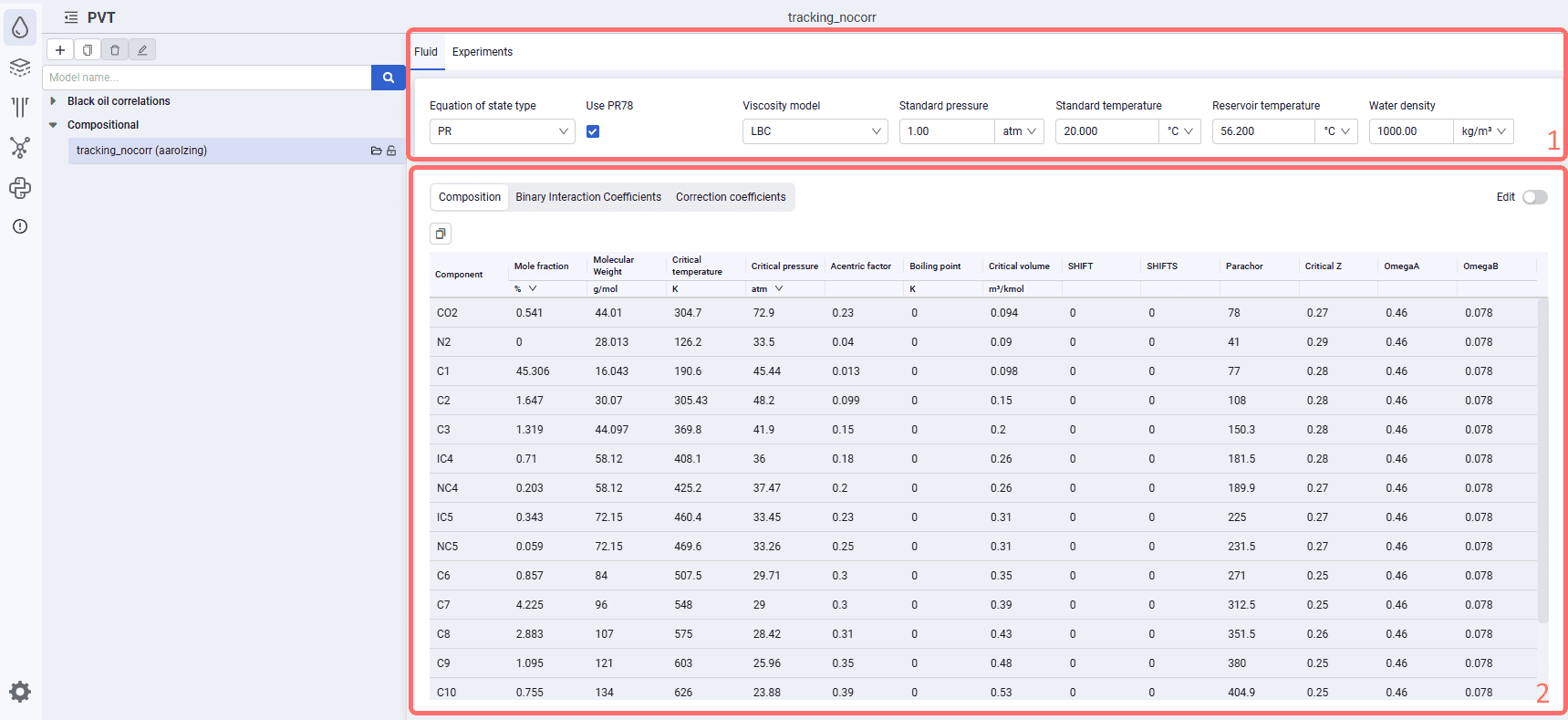
Task: Click the SHIFTS column header
Action: (1162, 266)
